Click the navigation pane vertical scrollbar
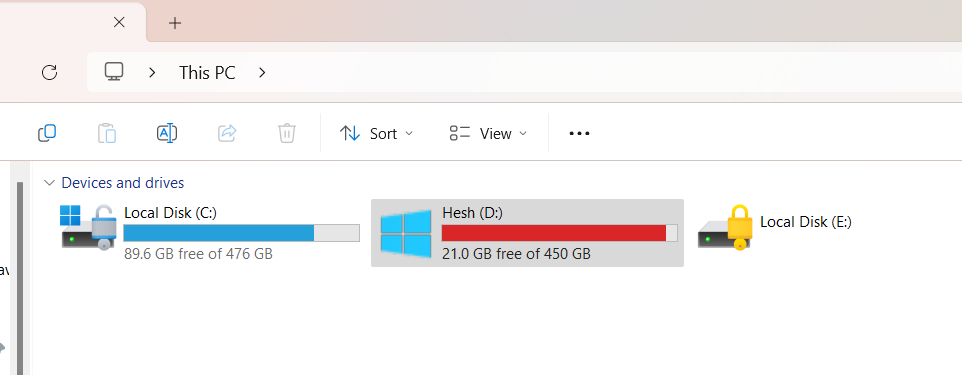 20,276
